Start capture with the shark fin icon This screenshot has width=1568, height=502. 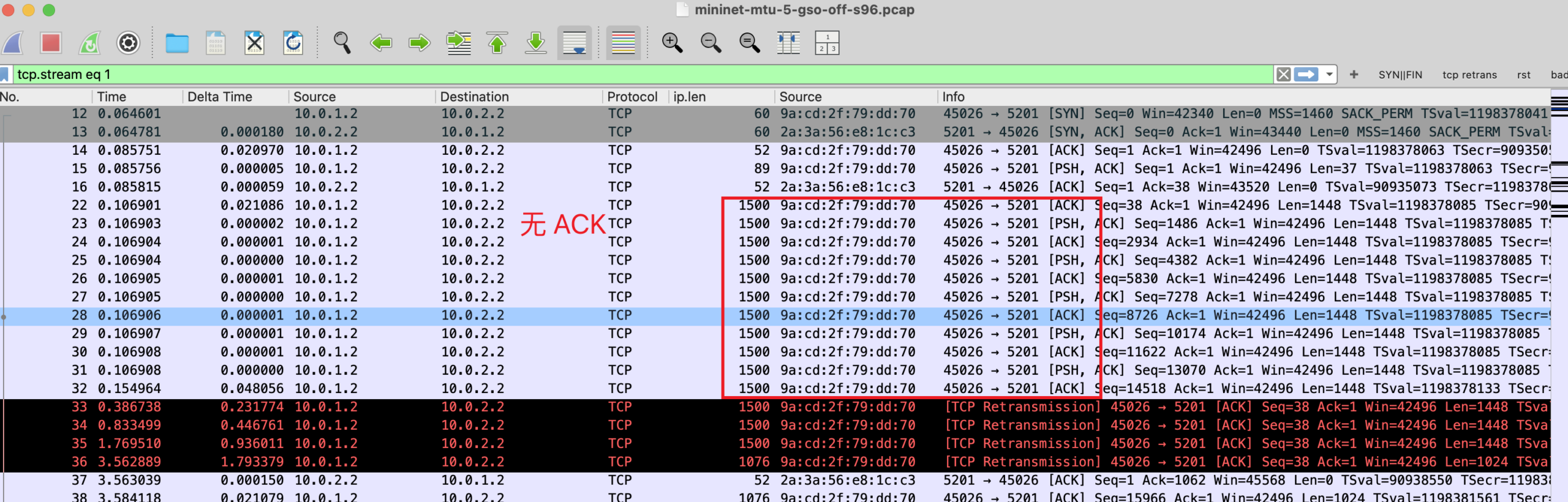point(13,43)
